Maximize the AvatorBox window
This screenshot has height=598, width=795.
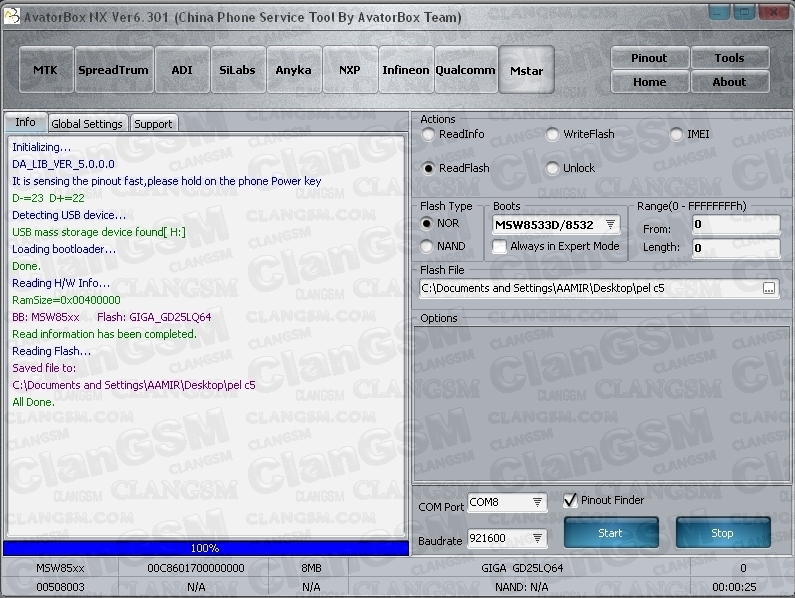pyautogui.click(x=744, y=12)
